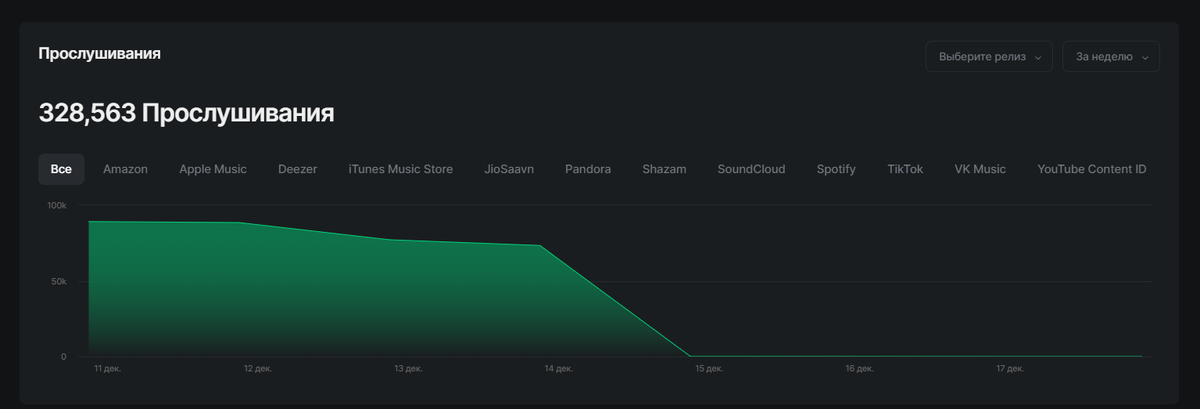Switch to the Apple Music tab
This screenshot has height=409, width=1200.
(x=213, y=169)
